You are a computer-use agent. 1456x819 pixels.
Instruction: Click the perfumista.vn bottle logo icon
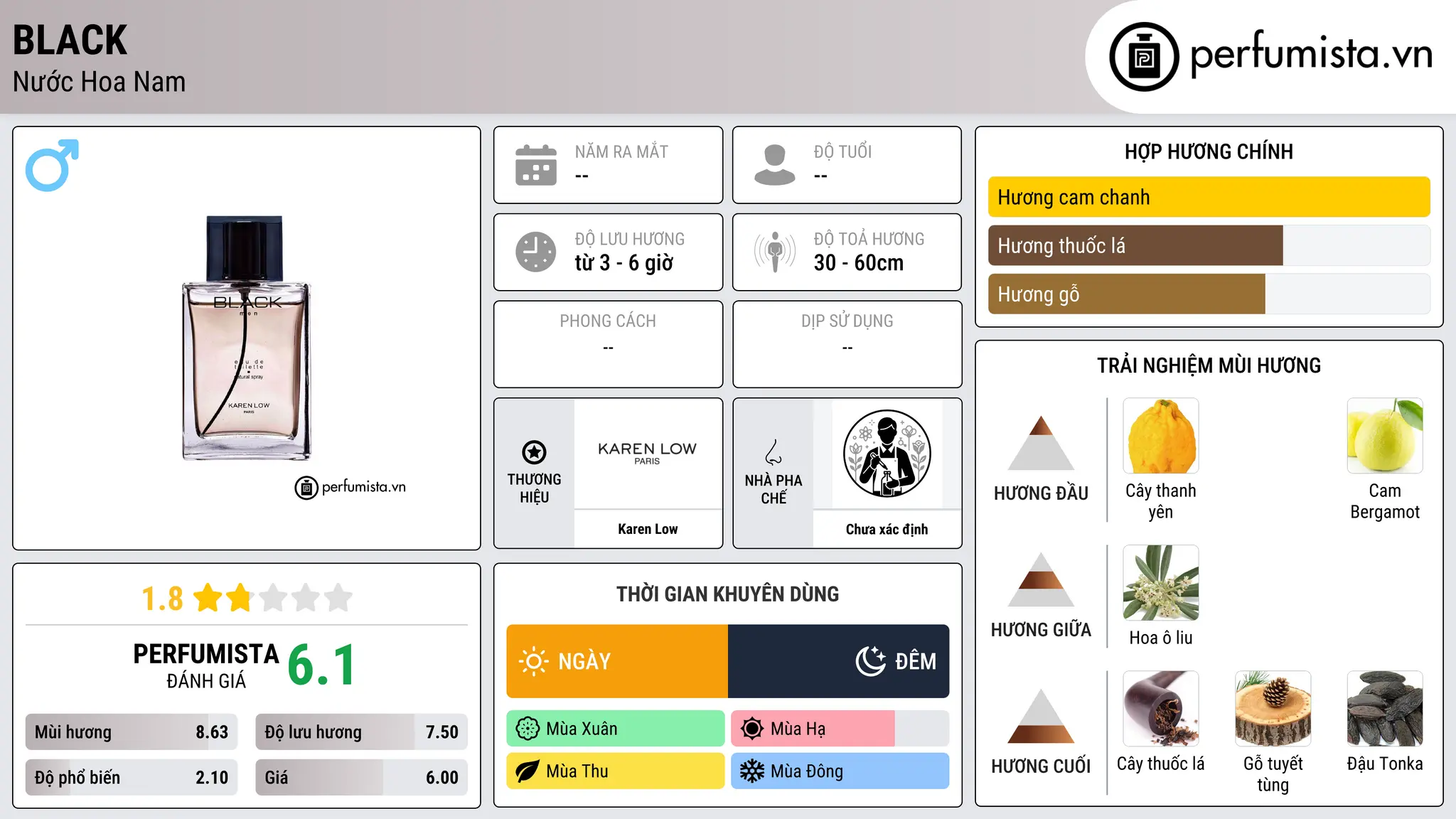[x=1144, y=57]
